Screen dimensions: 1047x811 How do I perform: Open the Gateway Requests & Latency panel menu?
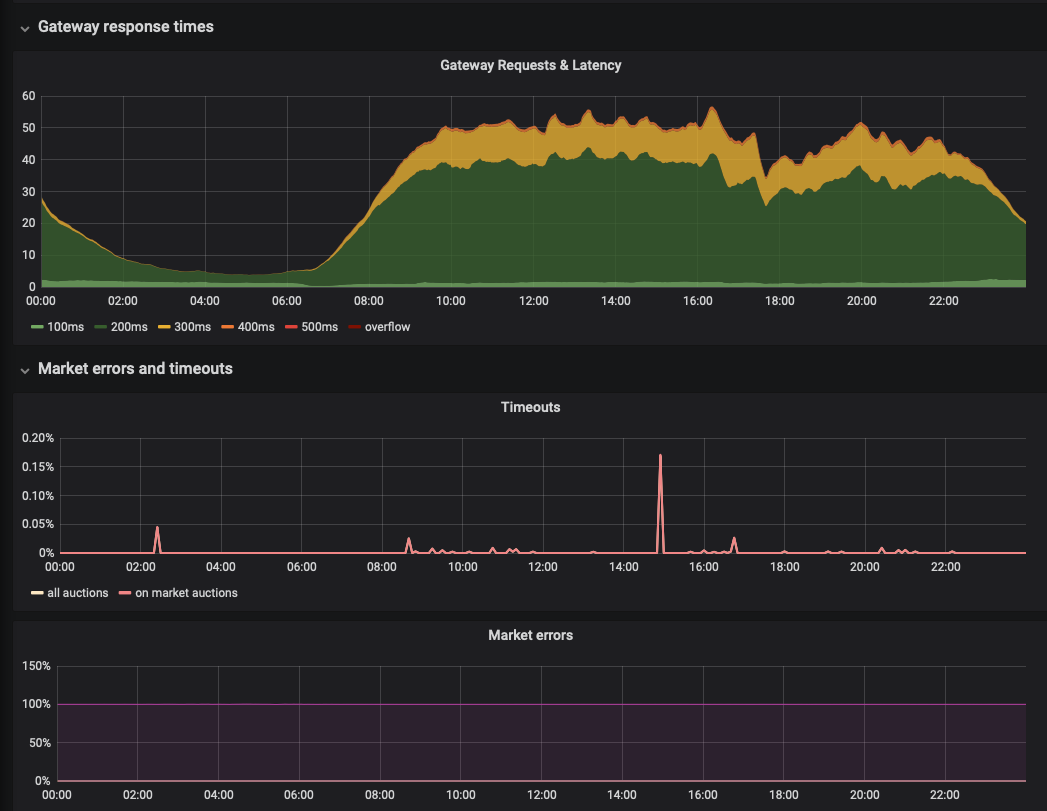pos(530,65)
